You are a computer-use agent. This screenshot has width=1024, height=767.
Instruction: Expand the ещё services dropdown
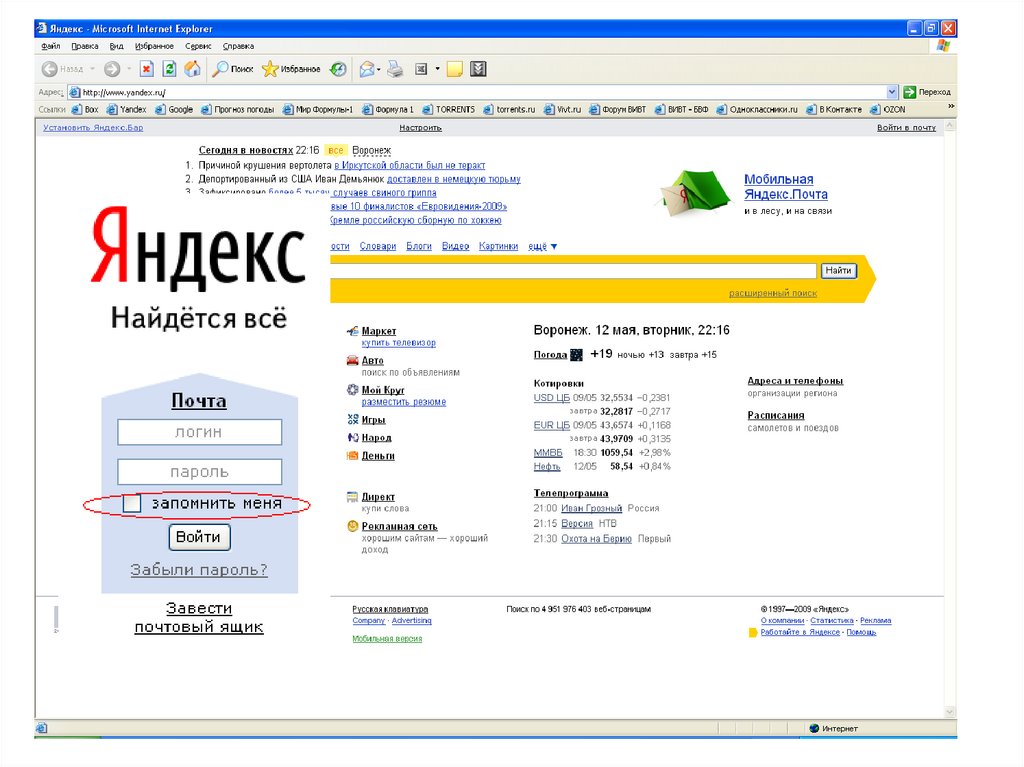coord(543,246)
